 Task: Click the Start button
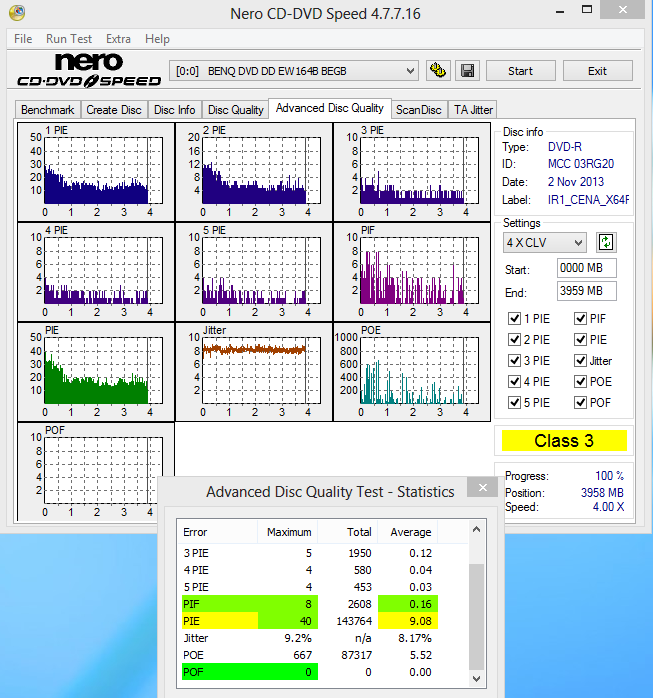[x=520, y=71]
